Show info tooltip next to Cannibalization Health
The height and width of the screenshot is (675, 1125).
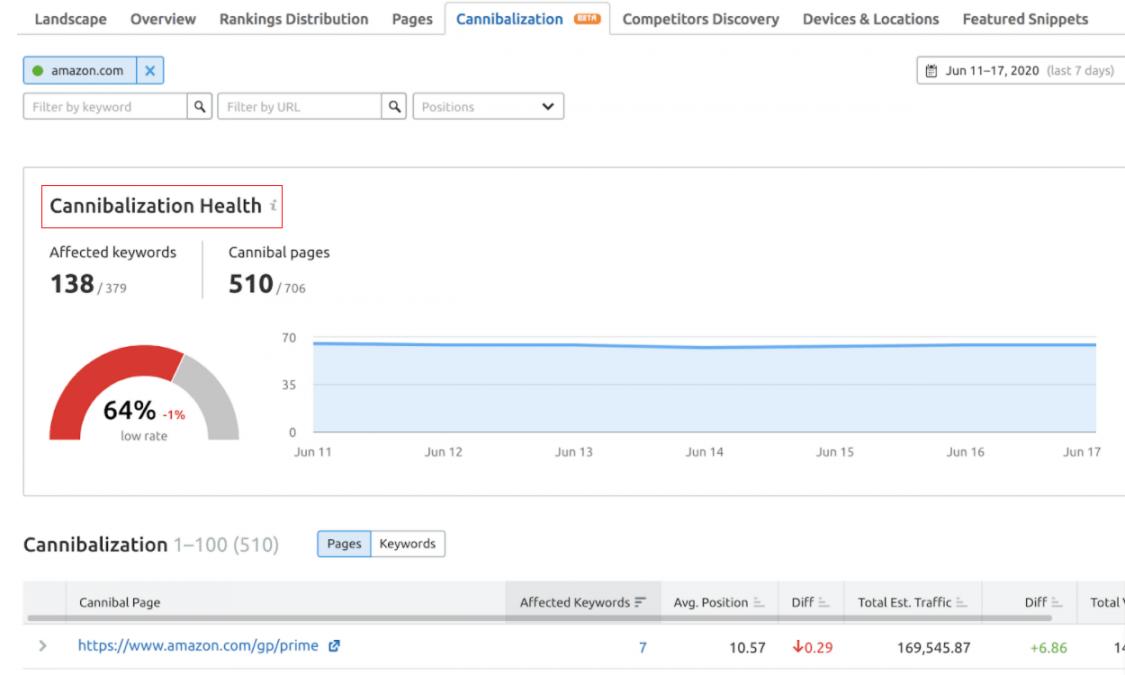pos(273,206)
